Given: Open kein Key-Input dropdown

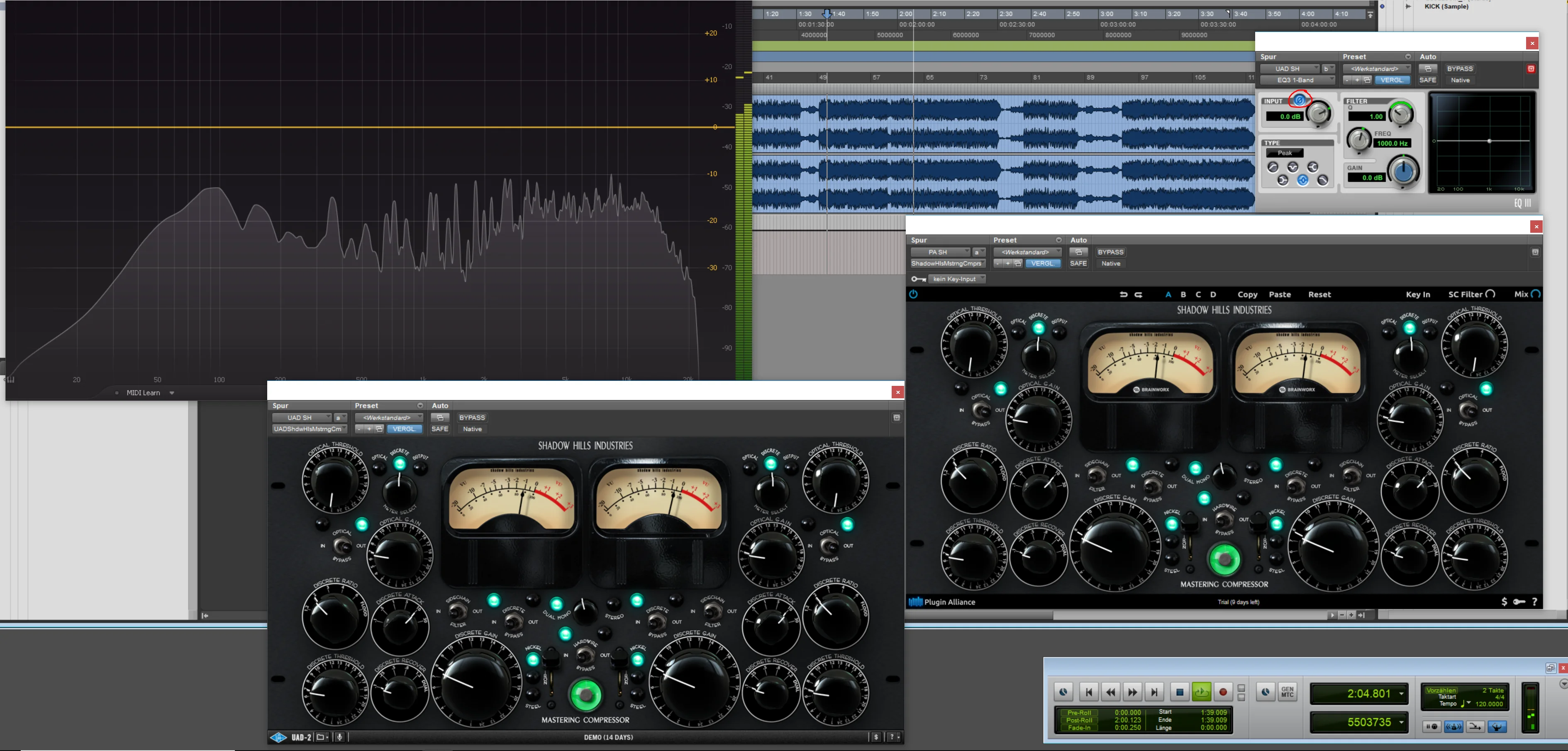Looking at the screenshot, I should tap(958, 279).
